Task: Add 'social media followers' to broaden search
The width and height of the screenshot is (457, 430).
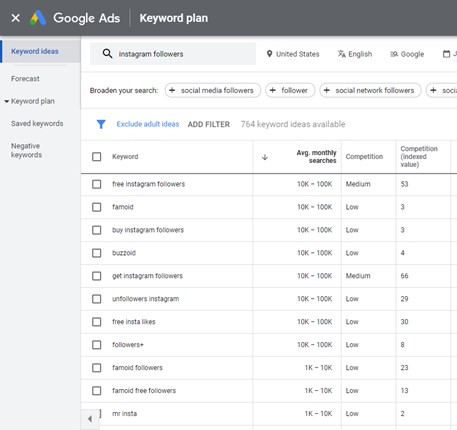Action: (213, 90)
